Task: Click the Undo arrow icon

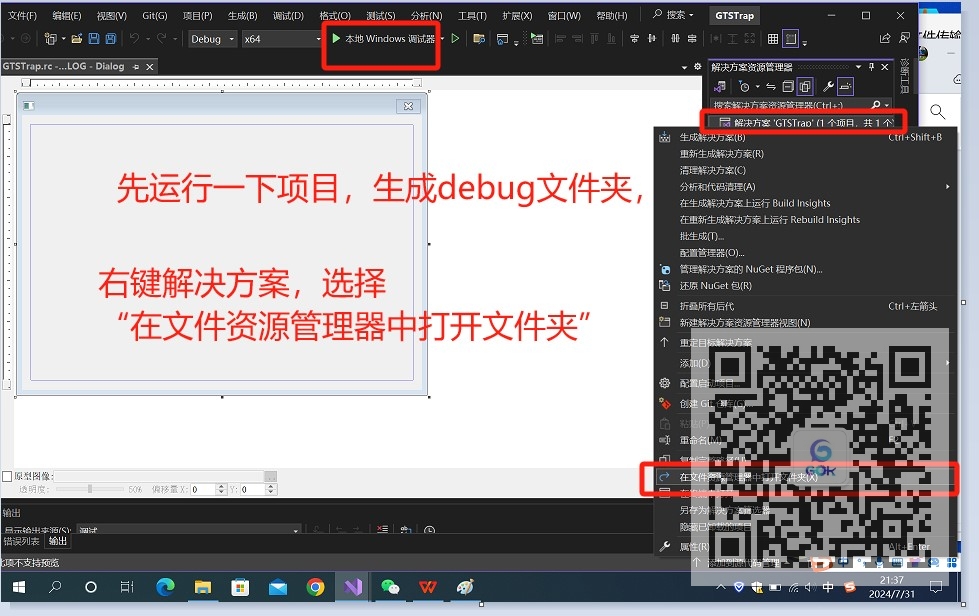Action: pos(134,39)
